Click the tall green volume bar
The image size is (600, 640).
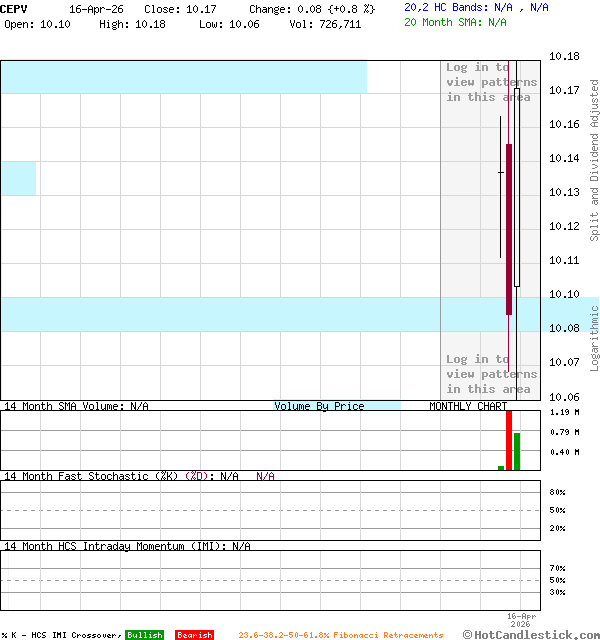tap(517, 451)
